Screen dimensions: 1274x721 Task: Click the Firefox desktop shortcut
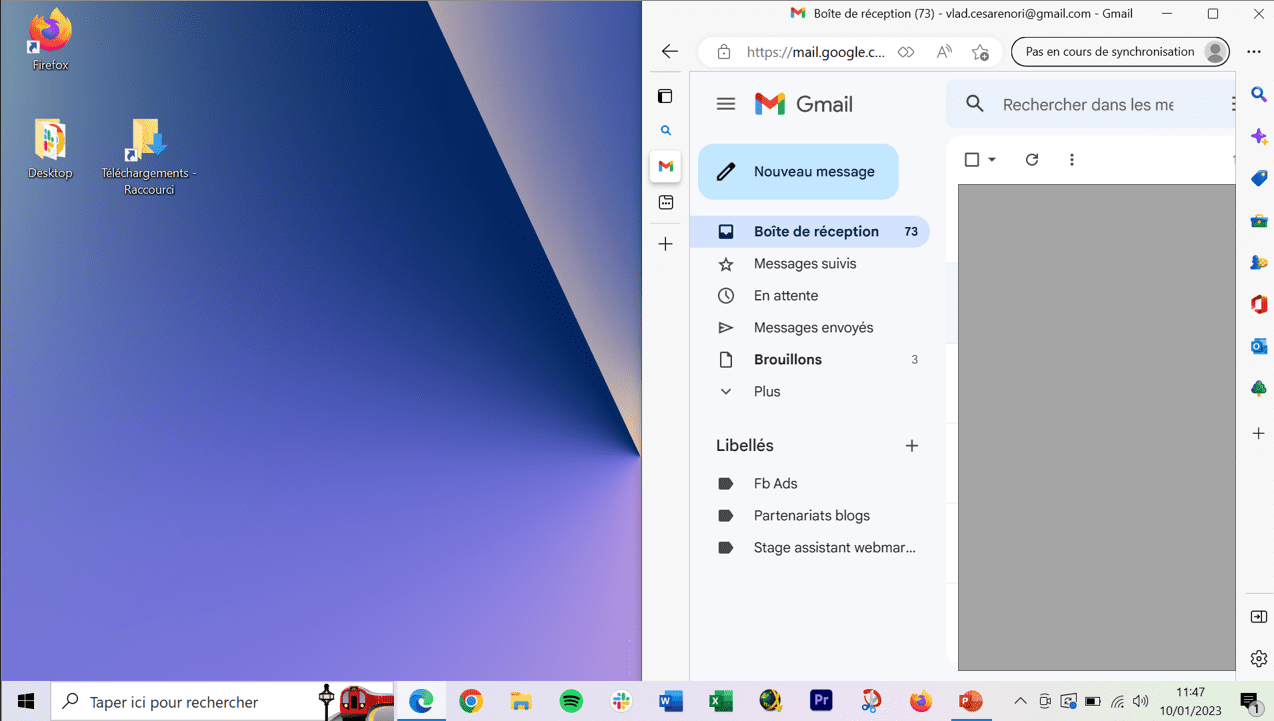pyautogui.click(x=50, y=40)
